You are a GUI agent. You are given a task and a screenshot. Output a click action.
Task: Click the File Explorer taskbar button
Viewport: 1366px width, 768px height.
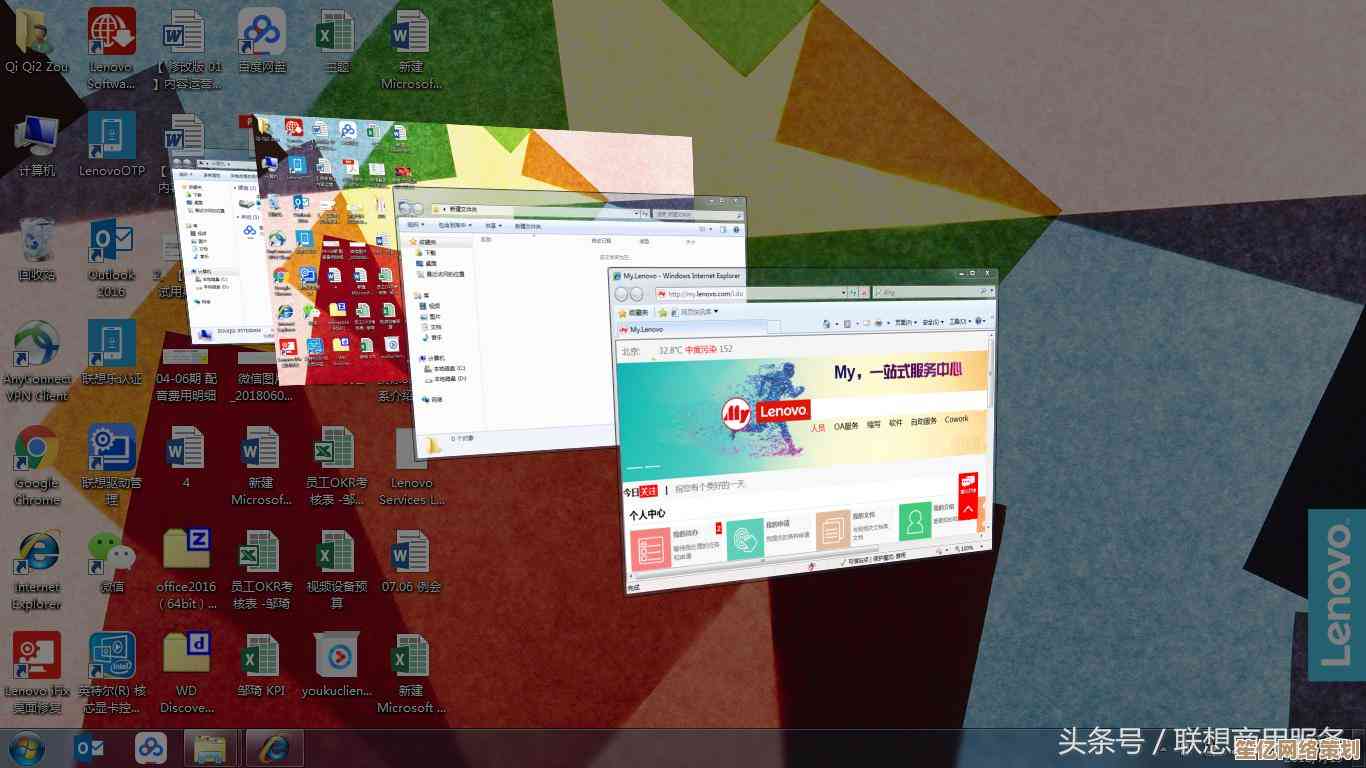[210, 748]
